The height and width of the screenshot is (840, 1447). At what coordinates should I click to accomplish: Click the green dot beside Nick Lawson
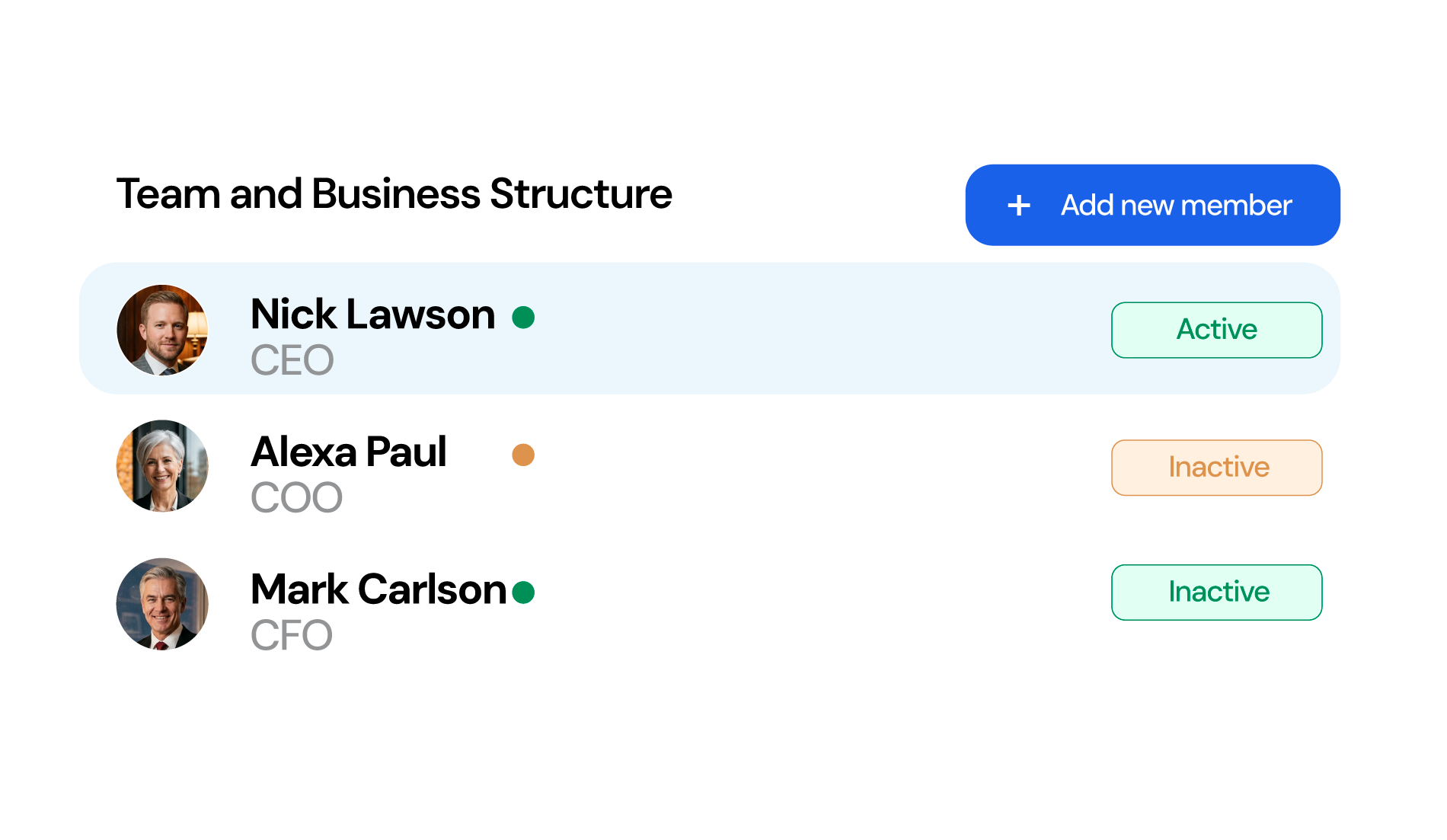point(523,317)
